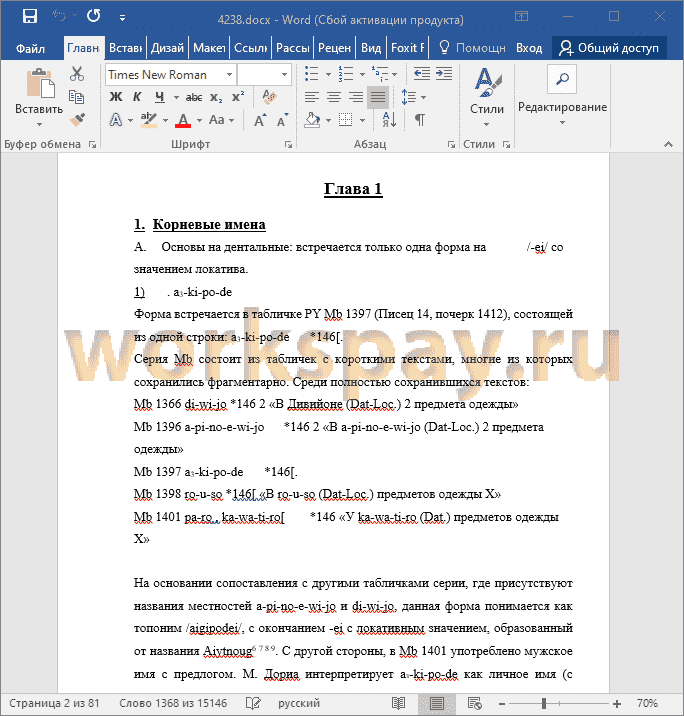The width and height of the screenshot is (684, 716).
Task: Click word count Слово 1368 из 15146
Action: point(173,703)
